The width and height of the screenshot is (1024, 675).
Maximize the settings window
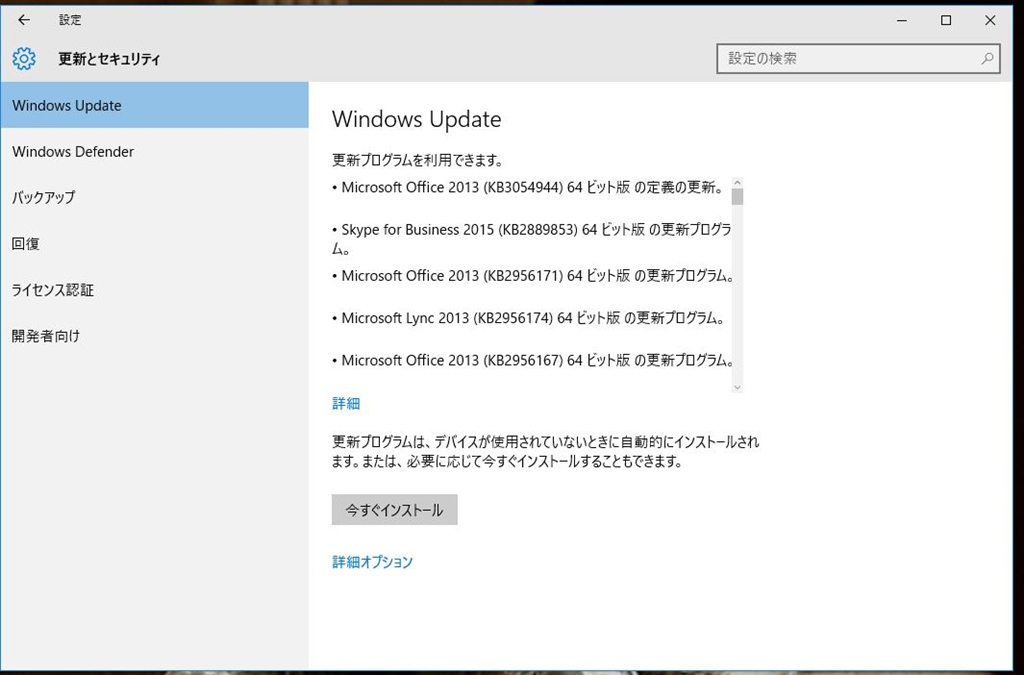pyautogui.click(x=946, y=20)
